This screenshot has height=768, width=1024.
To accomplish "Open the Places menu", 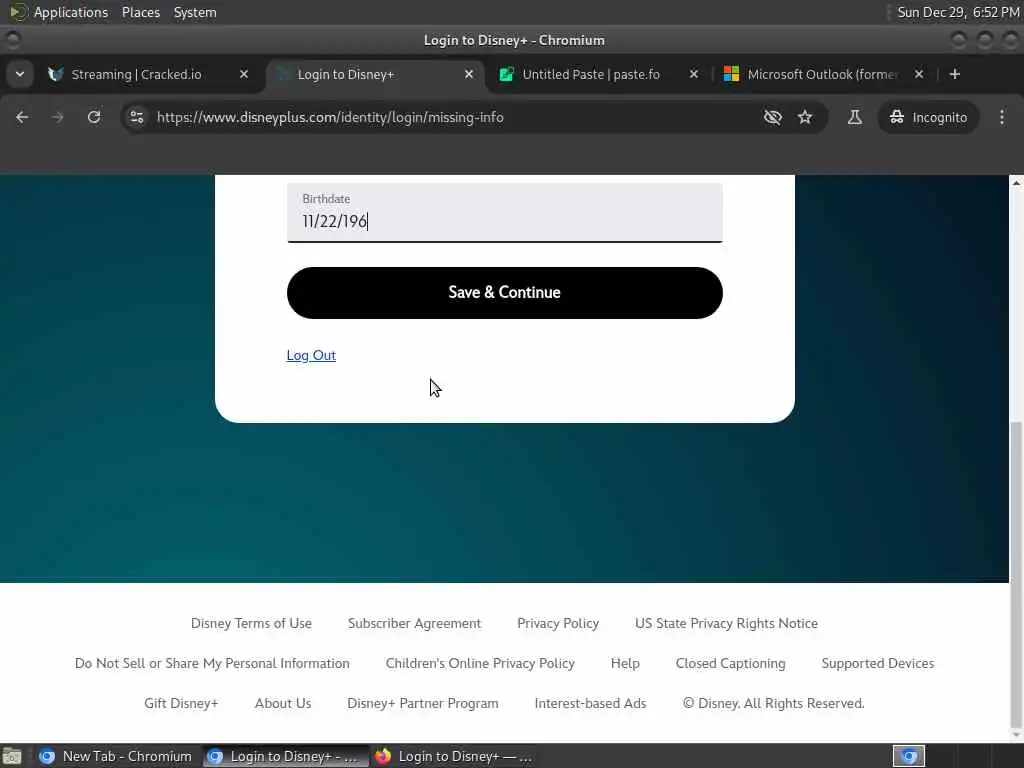I will [x=140, y=12].
